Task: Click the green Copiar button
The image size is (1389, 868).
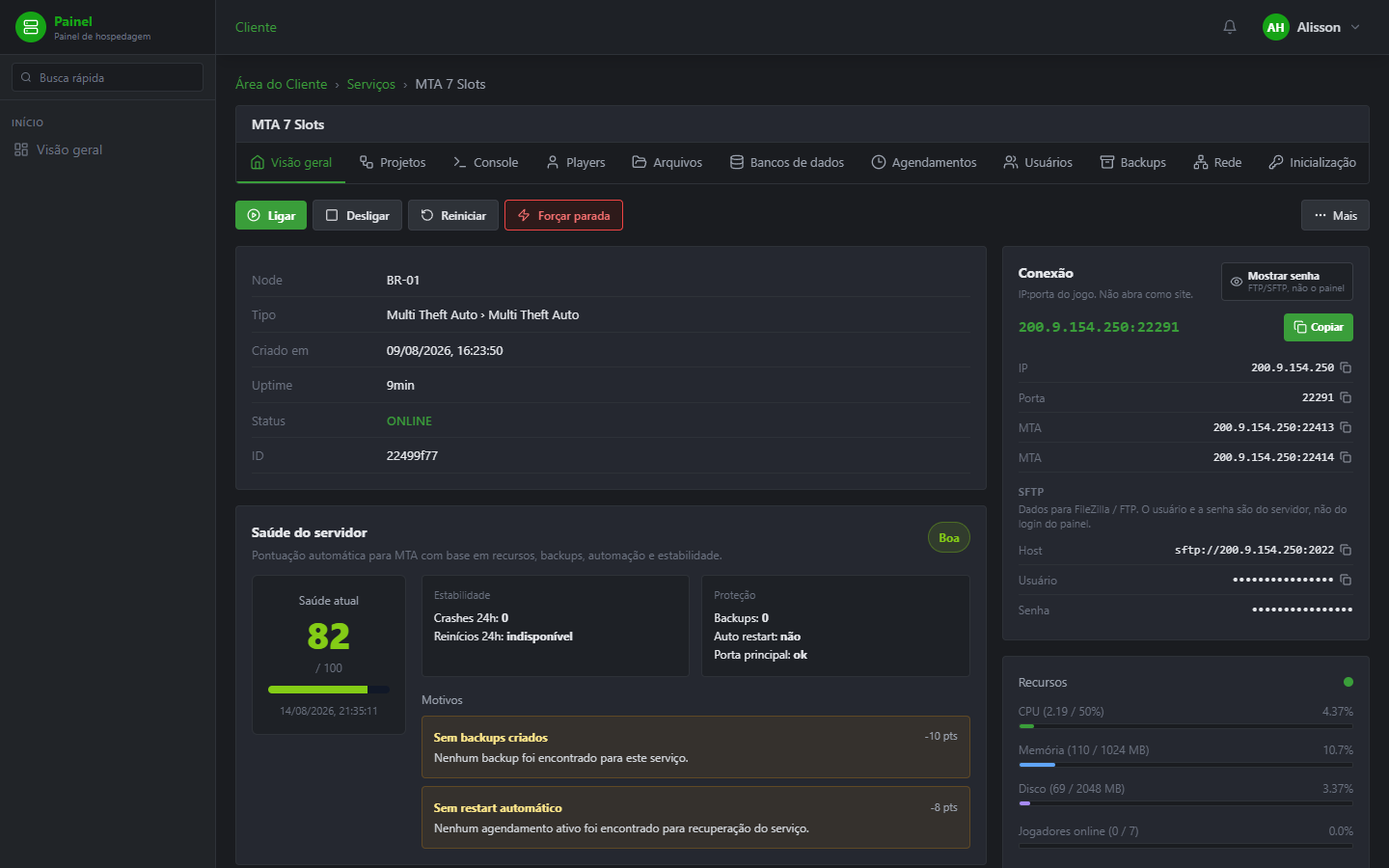Action: coord(1319,327)
